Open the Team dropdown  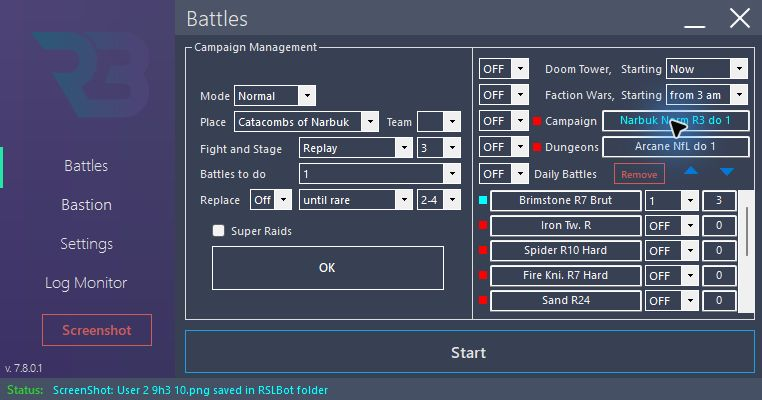(x=439, y=122)
